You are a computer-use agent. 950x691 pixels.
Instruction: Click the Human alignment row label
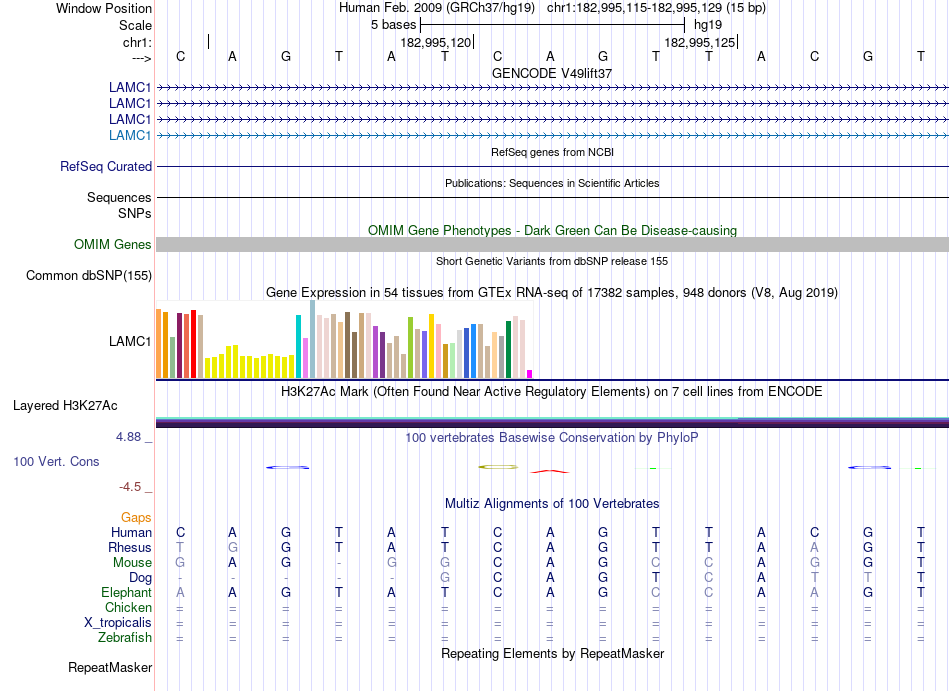(x=131, y=532)
